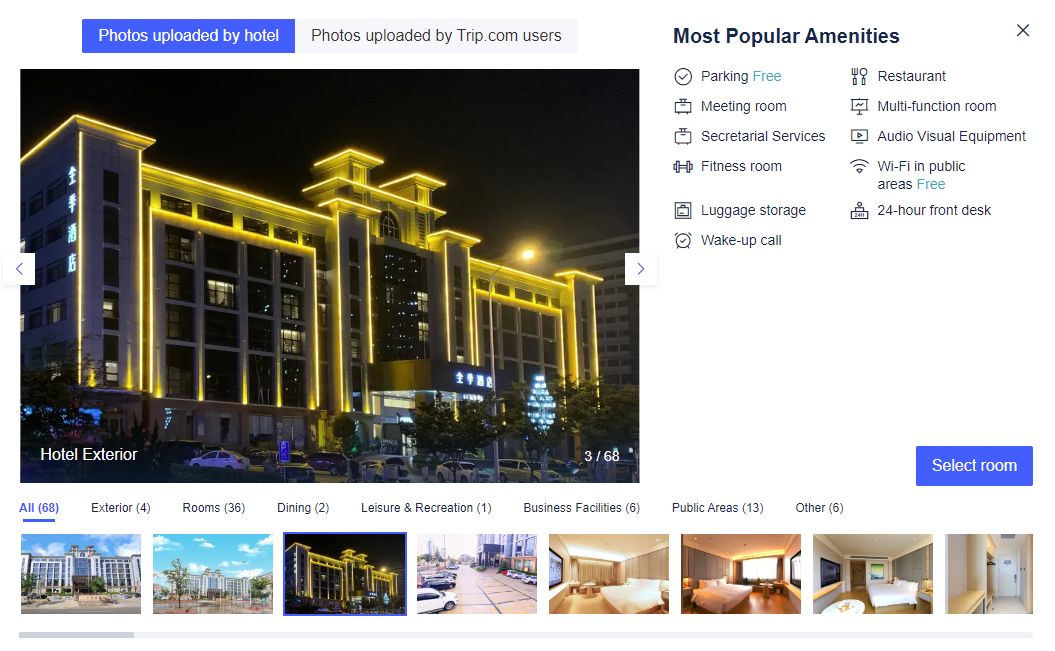Click the Wi-Fi in public areas icon
Screen dimensions: 1055x651
(859, 166)
